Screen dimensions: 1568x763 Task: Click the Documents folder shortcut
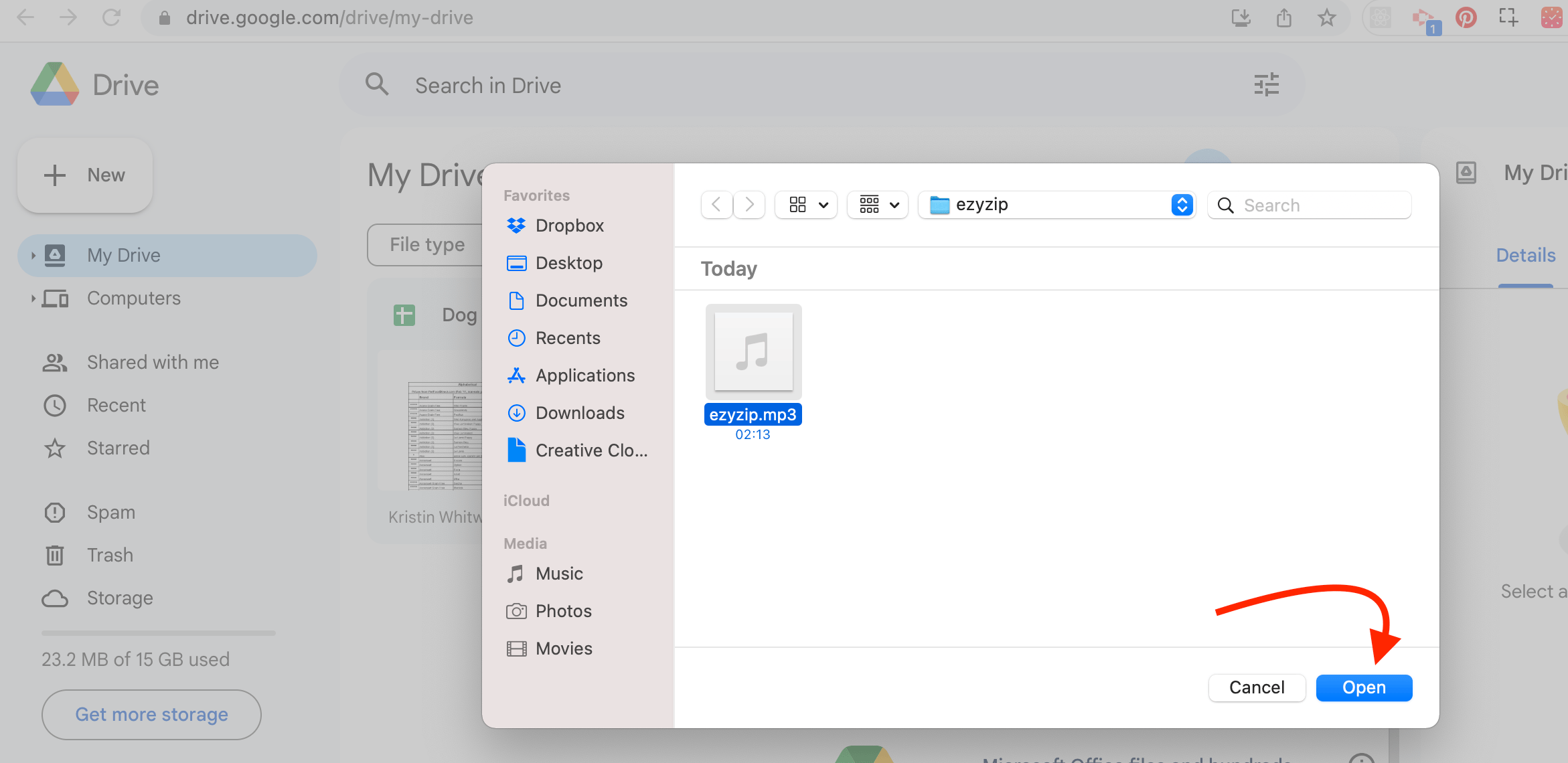[x=582, y=300]
